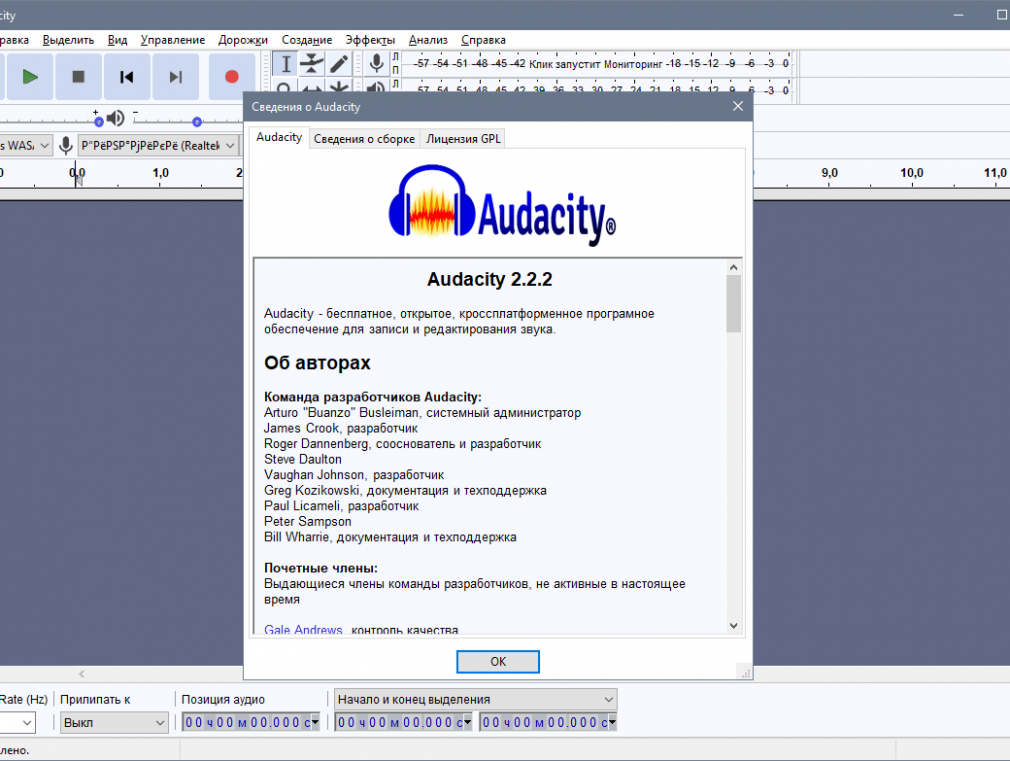The height and width of the screenshot is (761, 1010).
Task: Open the Эффекты menu
Action: coord(370,40)
